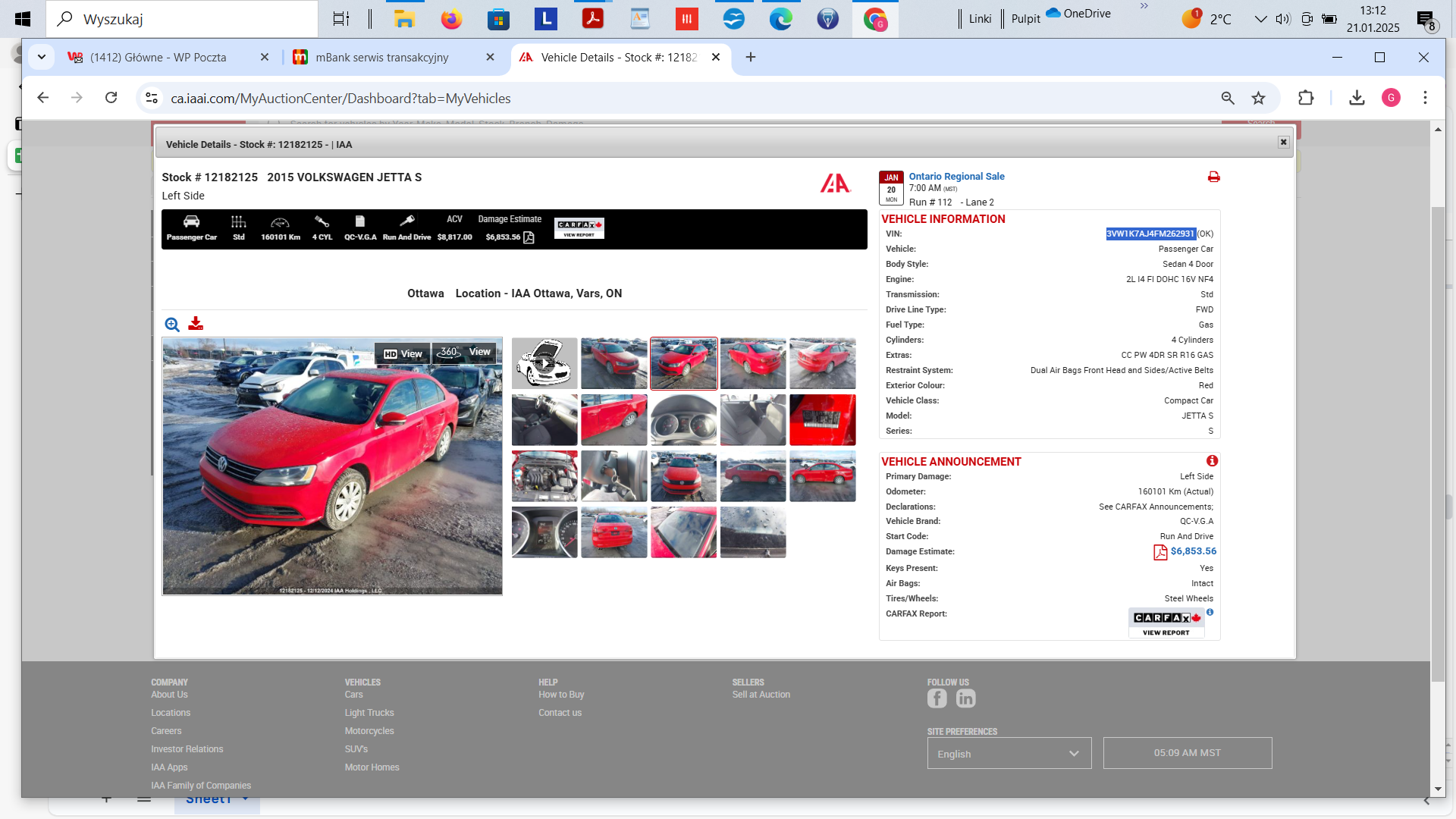1456x819 pixels.
Task: Select the rear view red car thumbnail in last row
Action: pyautogui.click(x=613, y=532)
